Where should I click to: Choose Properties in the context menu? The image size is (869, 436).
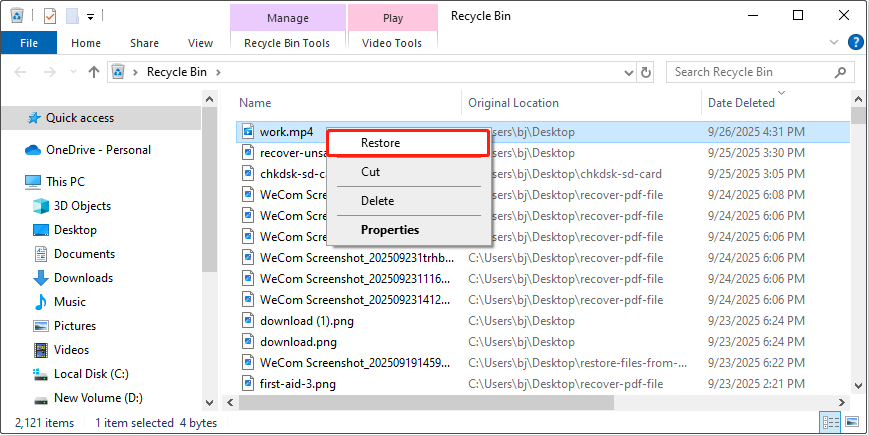pyautogui.click(x=408, y=229)
